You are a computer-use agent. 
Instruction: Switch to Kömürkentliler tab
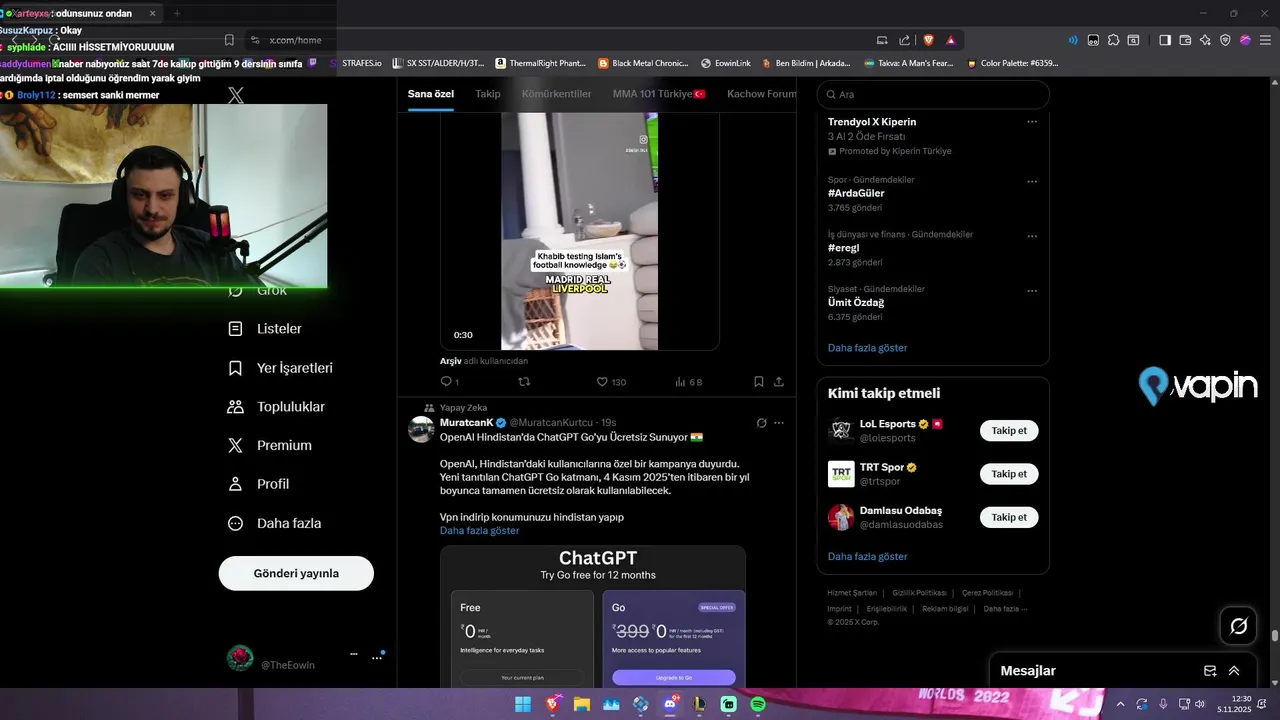(x=557, y=94)
